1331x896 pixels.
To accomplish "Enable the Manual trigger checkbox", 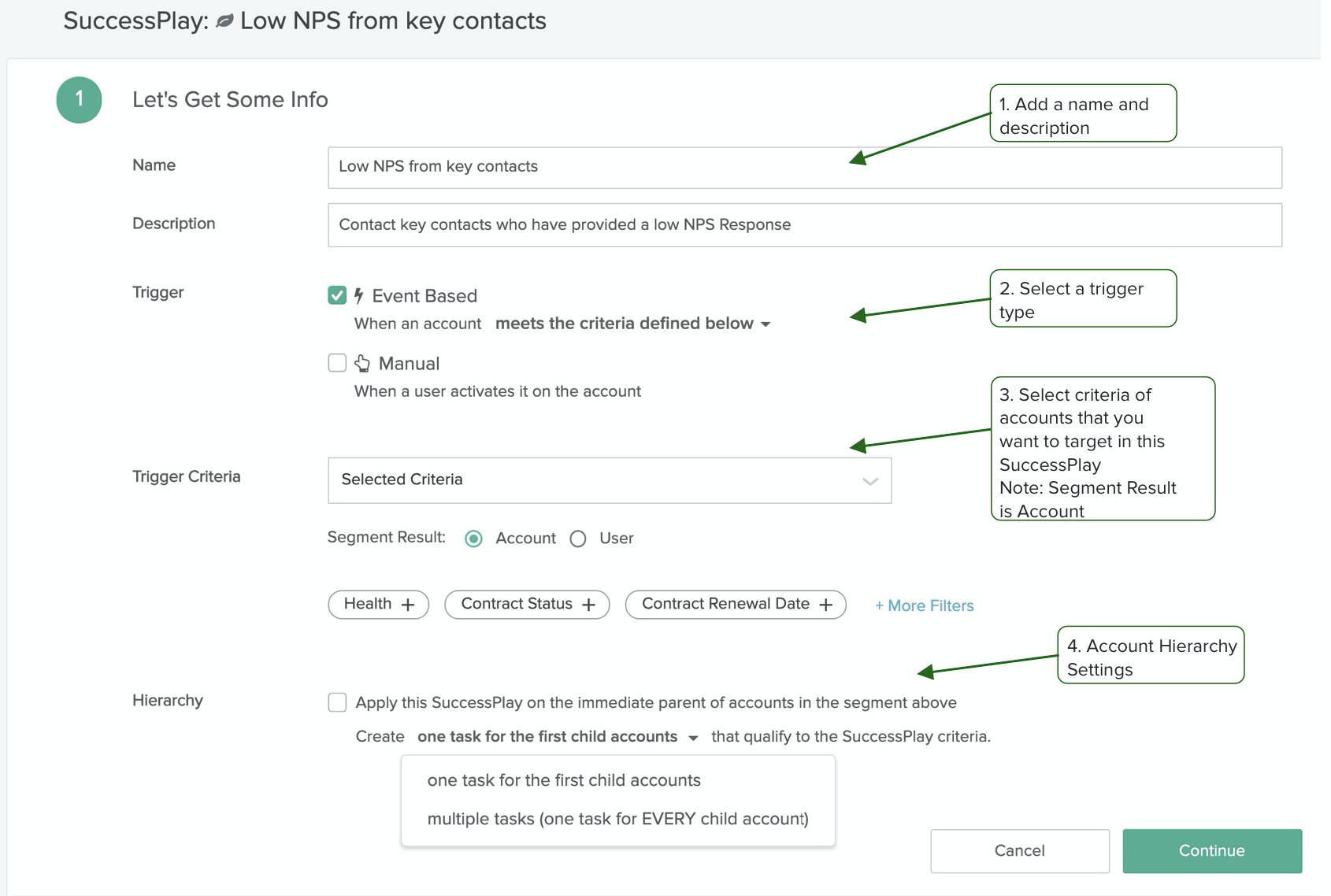I will 337,363.
